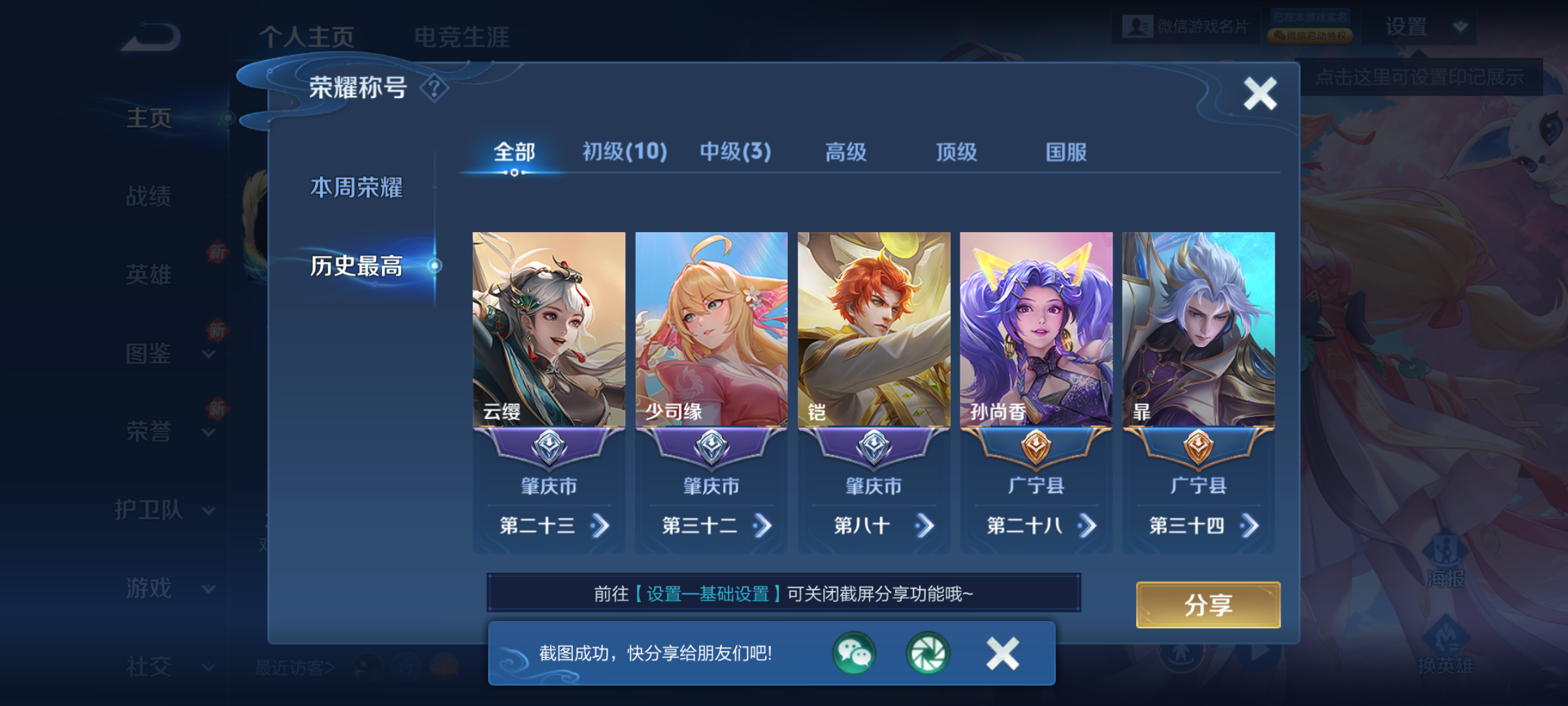Tap the help question mark beside 荣耀称号
This screenshot has width=1568, height=706.
(x=434, y=88)
